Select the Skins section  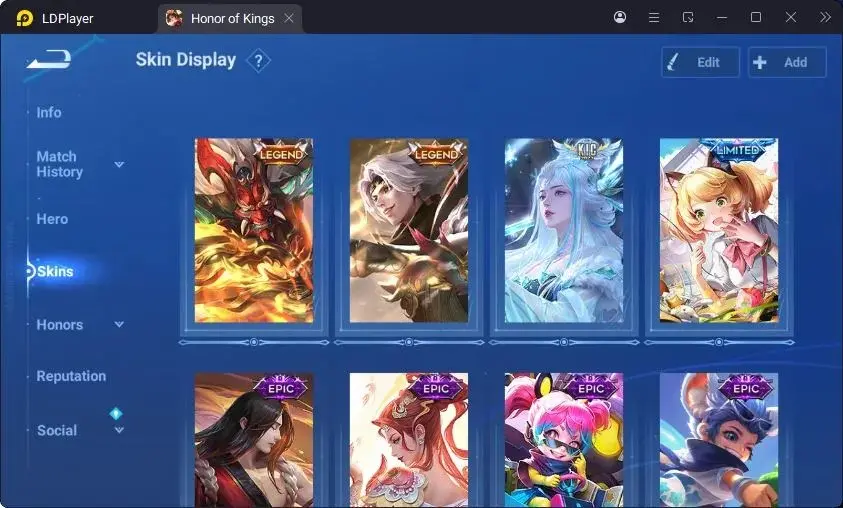pos(55,271)
